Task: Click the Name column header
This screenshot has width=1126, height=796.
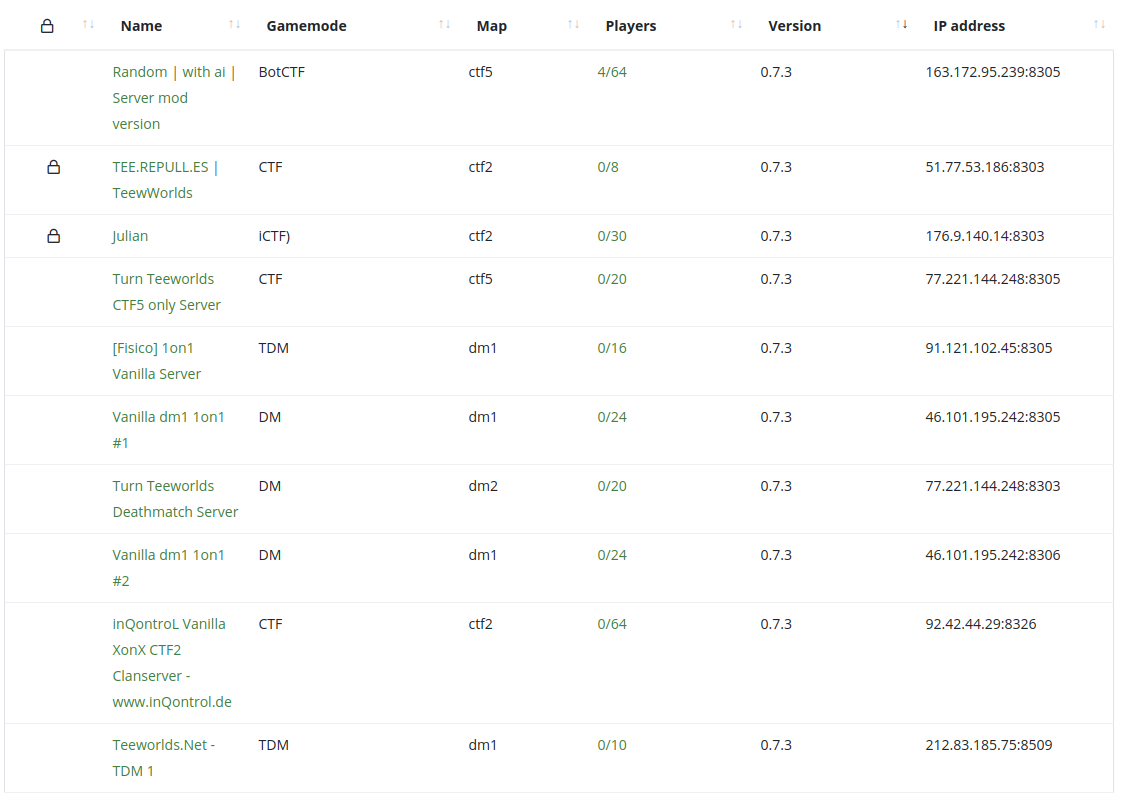Action: tap(141, 26)
